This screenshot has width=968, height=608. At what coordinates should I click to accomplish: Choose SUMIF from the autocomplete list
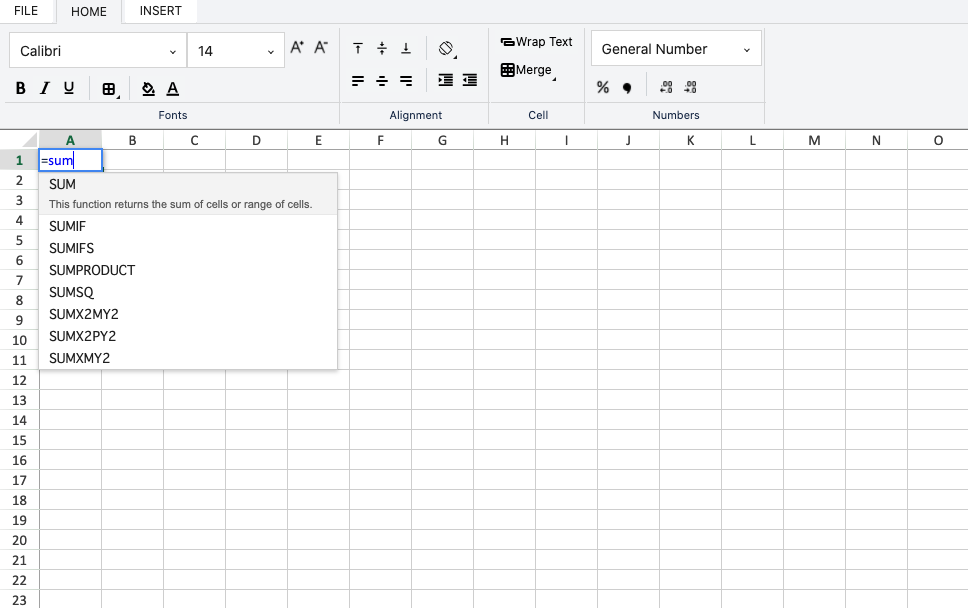click(x=188, y=227)
